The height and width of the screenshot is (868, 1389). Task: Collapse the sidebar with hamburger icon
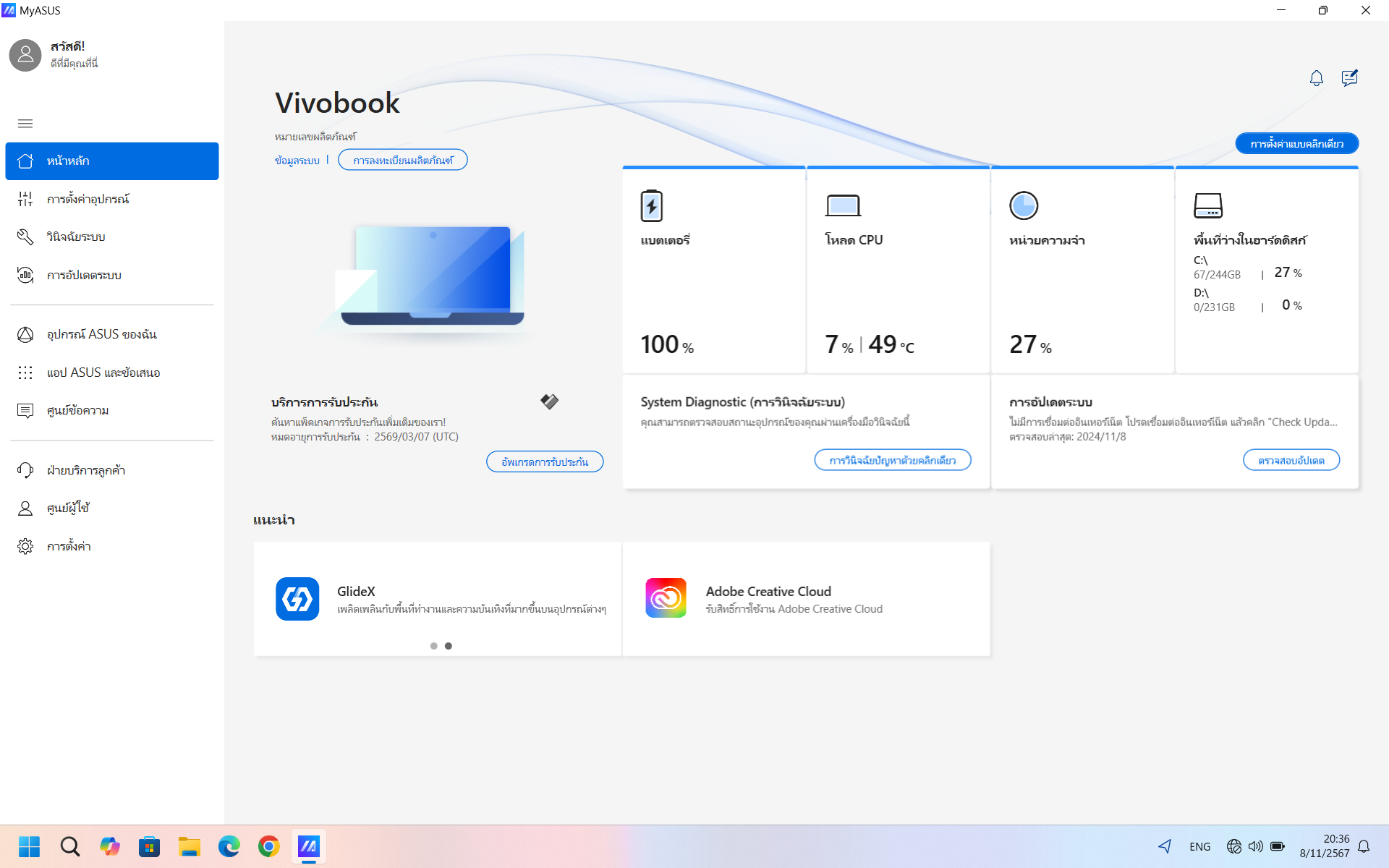coord(25,124)
